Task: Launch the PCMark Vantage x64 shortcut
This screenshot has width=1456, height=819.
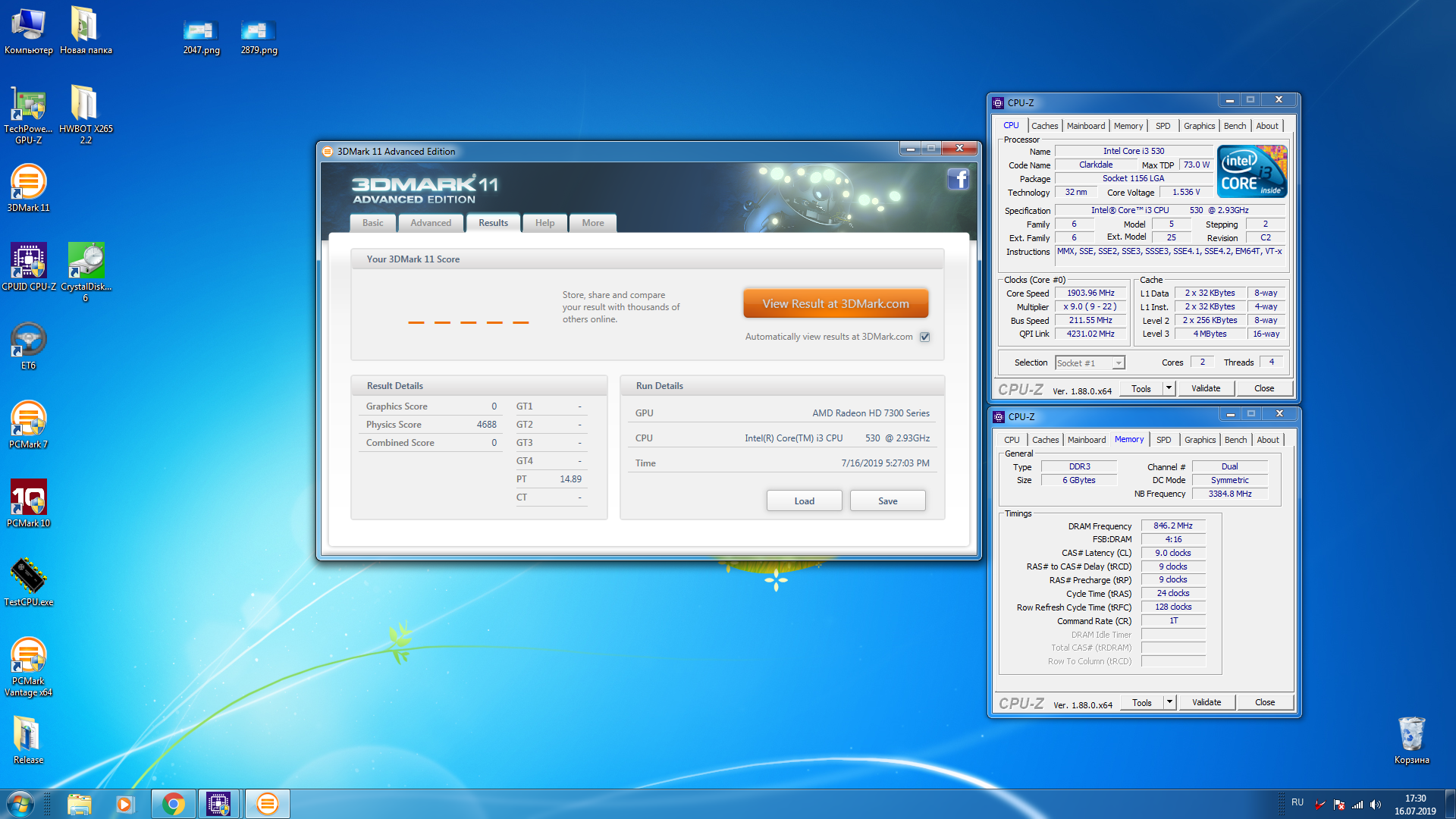Action: pyautogui.click(x=28, y=666)
